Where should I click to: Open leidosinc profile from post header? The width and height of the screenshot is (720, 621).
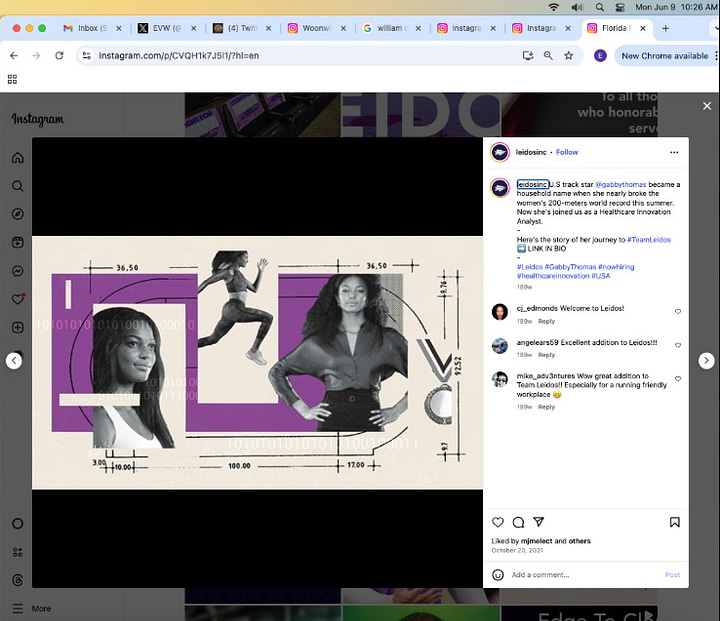coord(531,152)
